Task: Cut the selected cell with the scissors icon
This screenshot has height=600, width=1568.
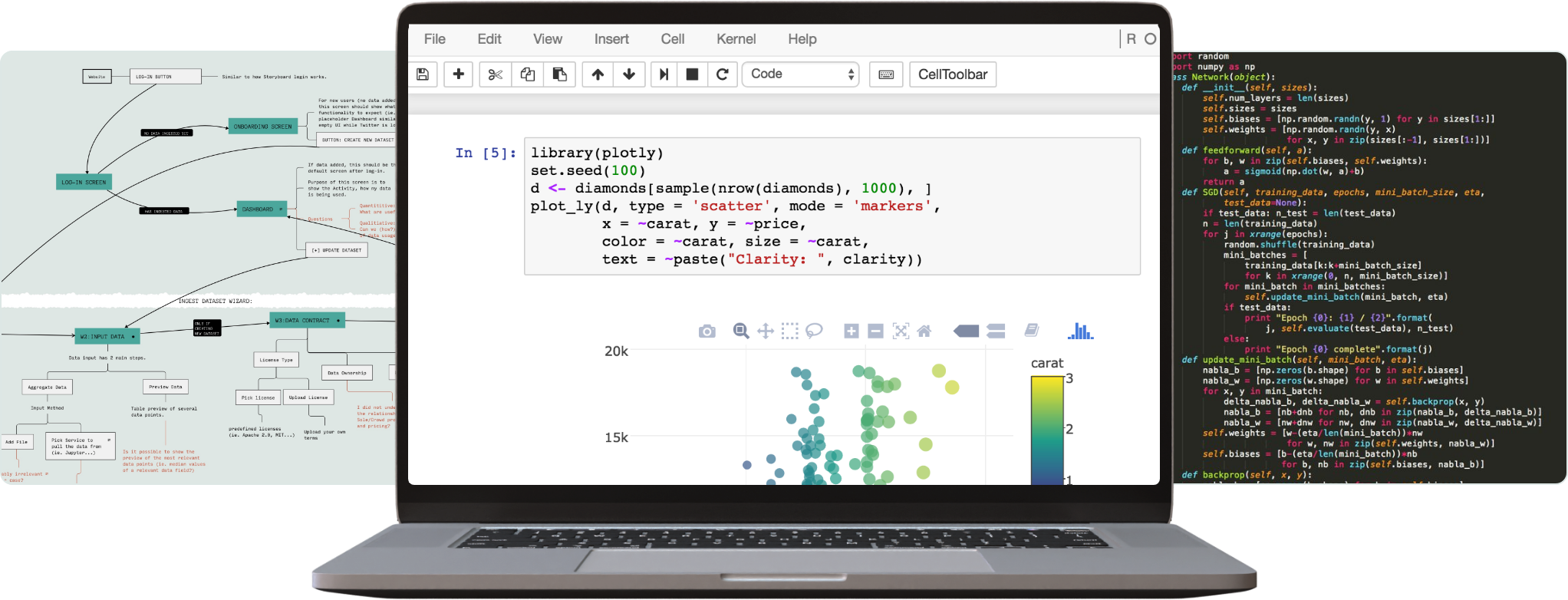Action: [x=496, y=74]
